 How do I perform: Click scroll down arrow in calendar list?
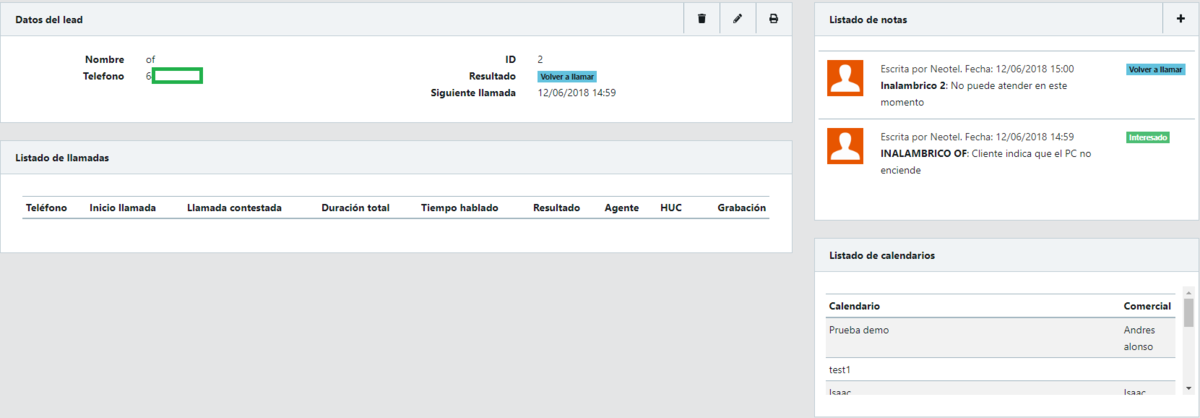point(1188,387)
